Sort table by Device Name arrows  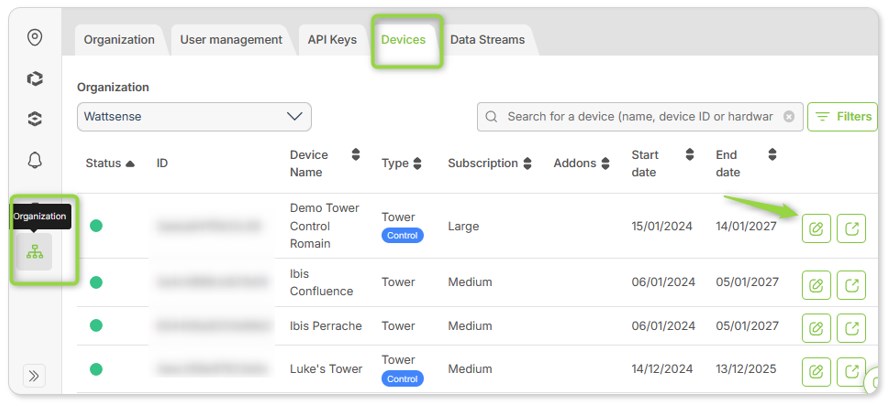356,154
